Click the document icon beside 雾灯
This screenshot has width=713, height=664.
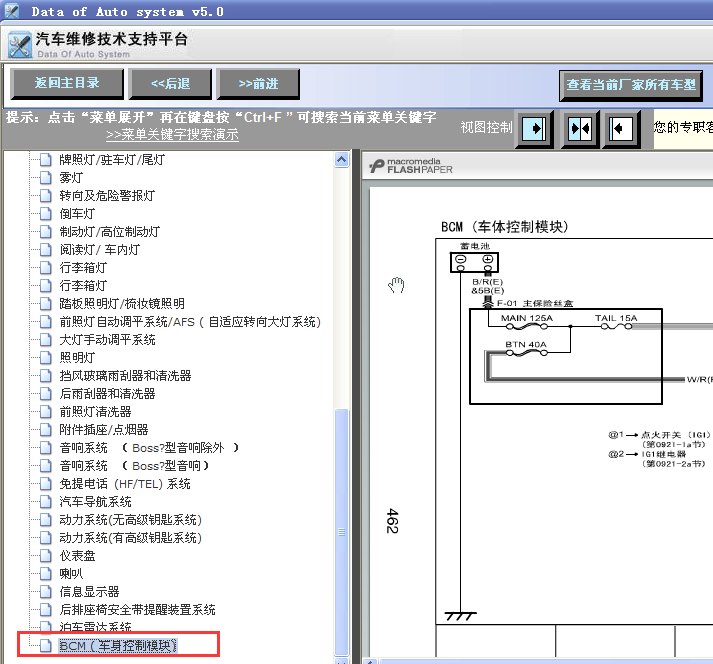coord(45,178)
